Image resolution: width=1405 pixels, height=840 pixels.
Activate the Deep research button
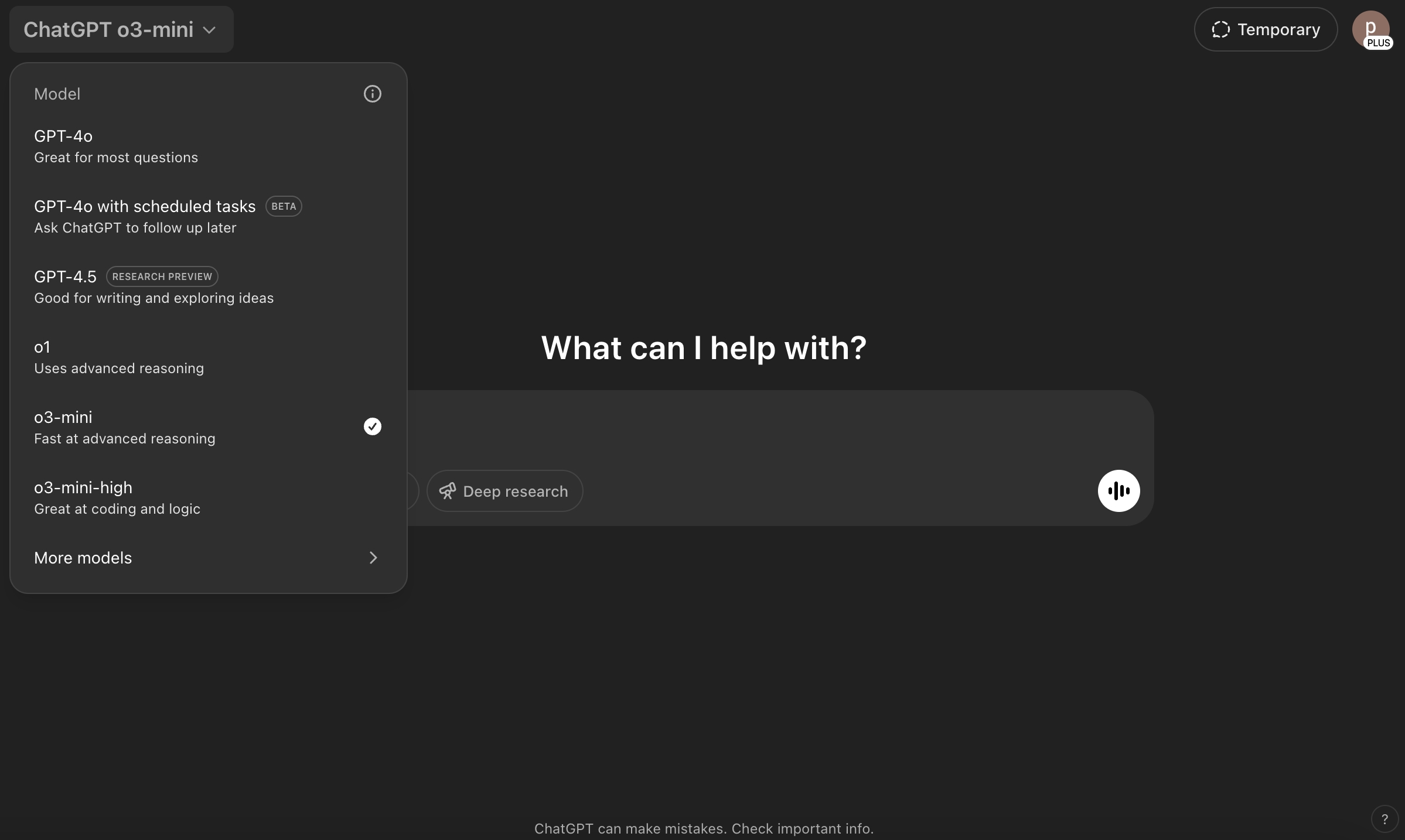tap(504, 491)
